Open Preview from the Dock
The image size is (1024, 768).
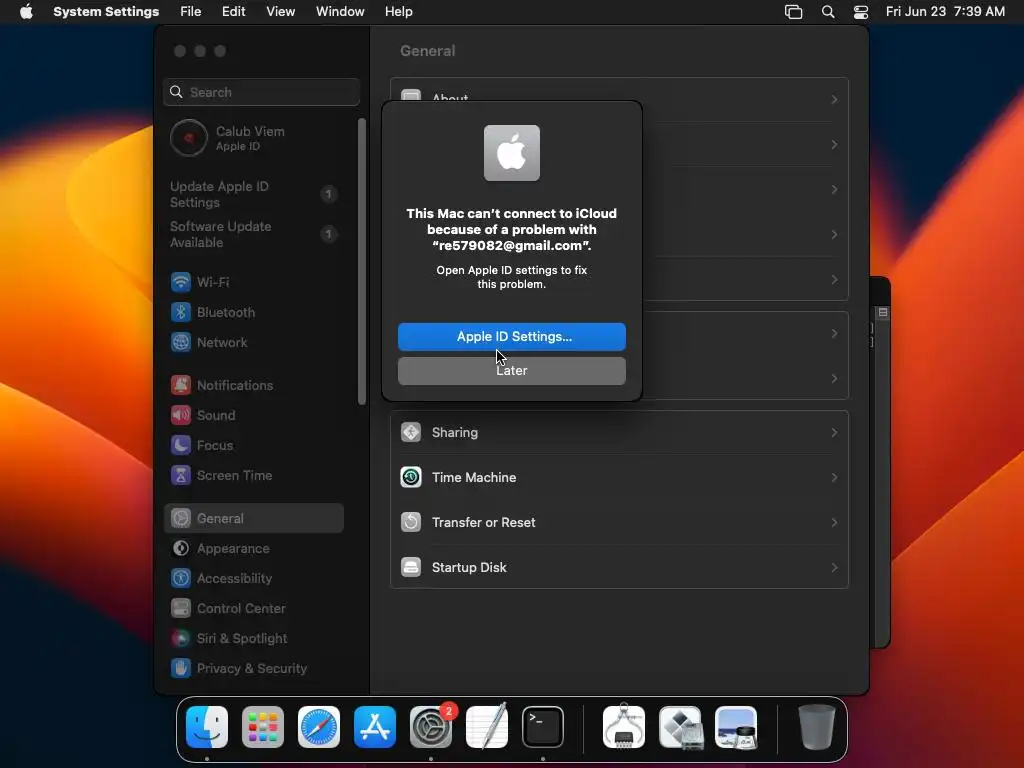coord(736,727)
